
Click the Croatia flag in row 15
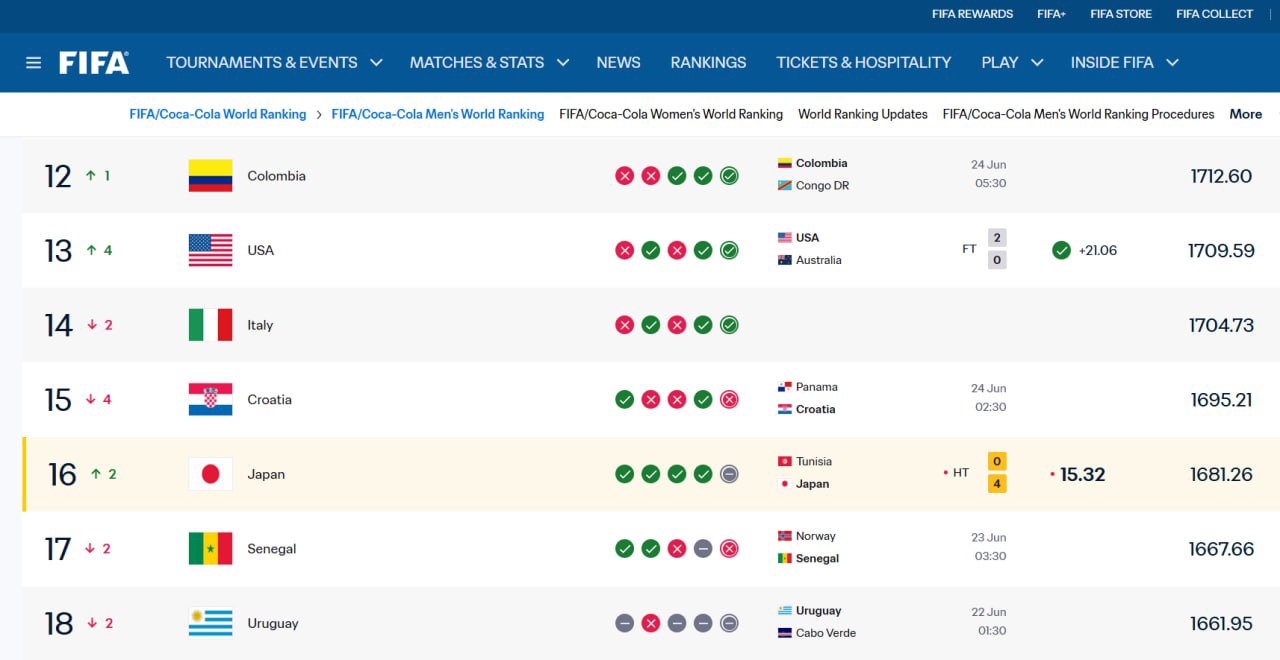(210, 400)
